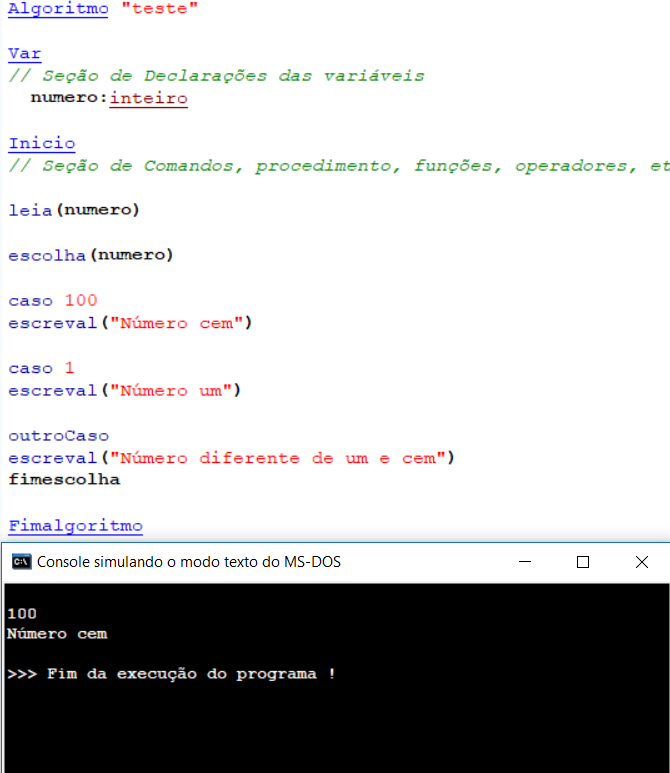Minimize the MS-DOS console window
The width and height of the screenshot is (670, 773).
[x=525, y=562]
